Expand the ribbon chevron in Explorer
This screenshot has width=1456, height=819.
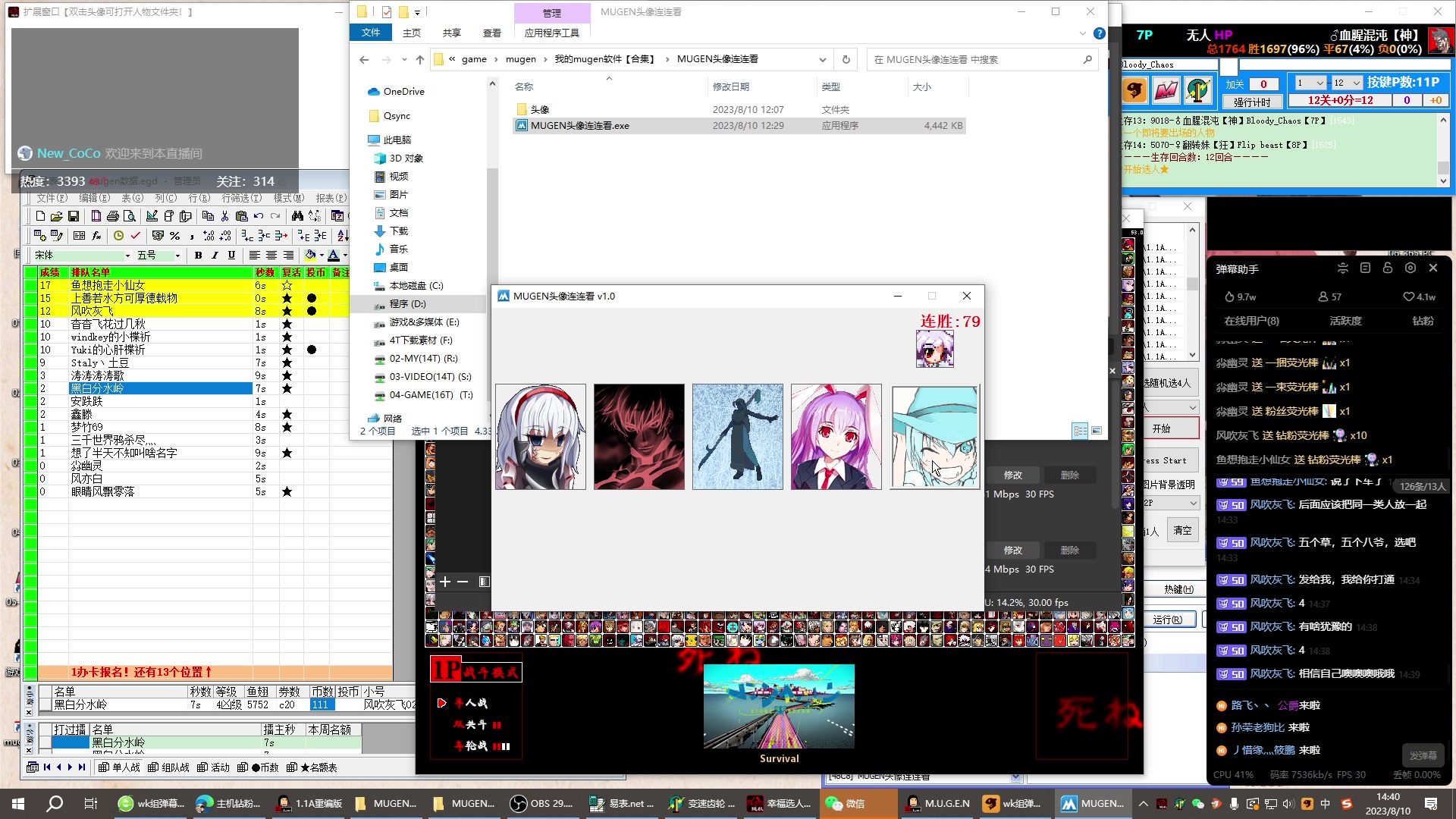(x=1082, y=33)
